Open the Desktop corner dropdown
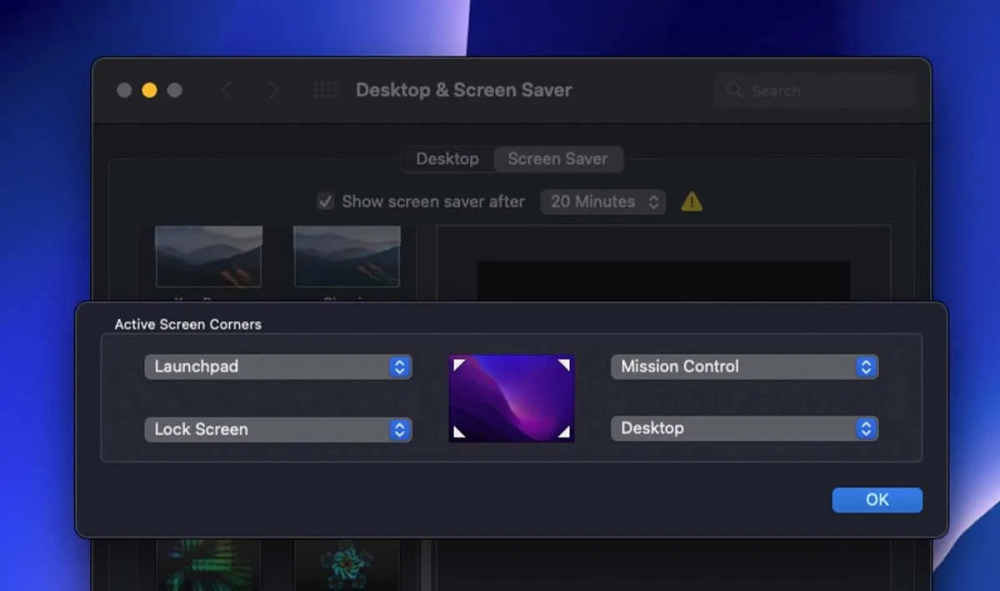The height and width of the screenshot is (591, 1000). (x=744, y=429)
